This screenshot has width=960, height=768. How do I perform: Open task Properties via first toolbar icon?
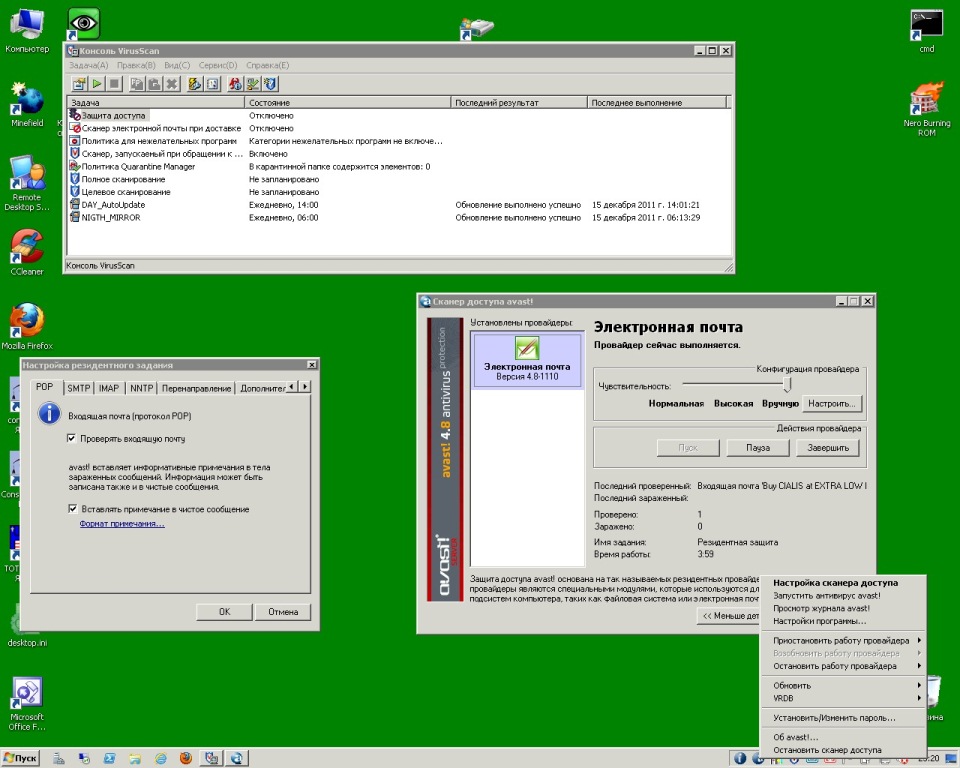[x=80, y=84]
